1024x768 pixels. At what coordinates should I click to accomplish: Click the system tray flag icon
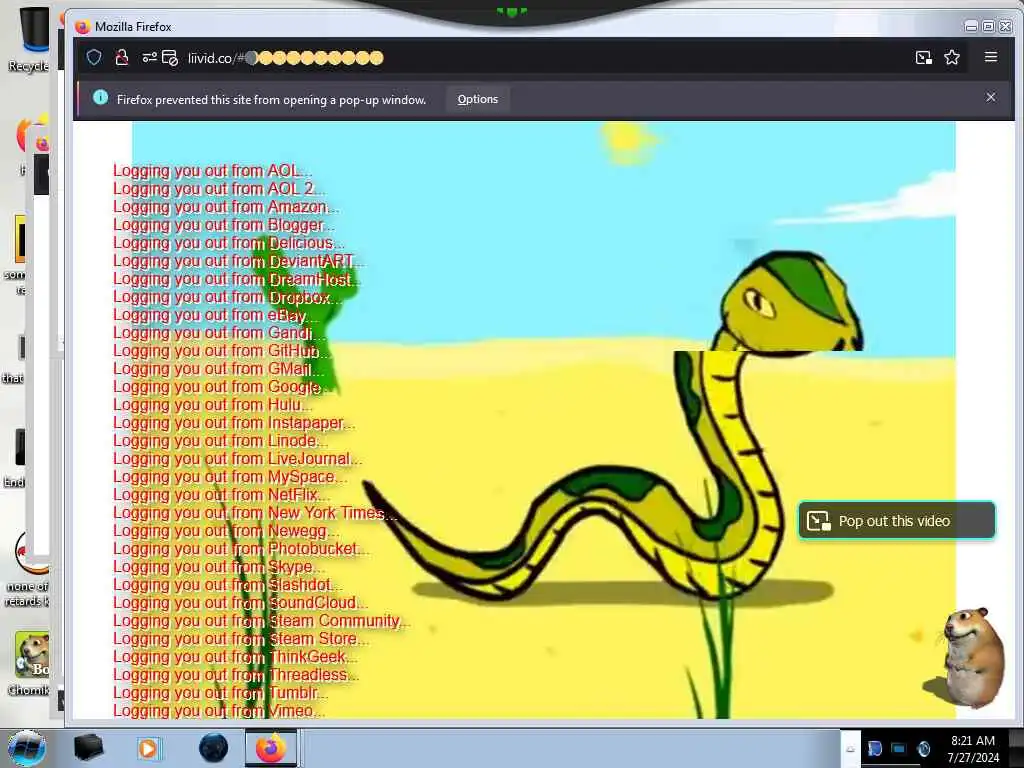[x=874, y=748]
